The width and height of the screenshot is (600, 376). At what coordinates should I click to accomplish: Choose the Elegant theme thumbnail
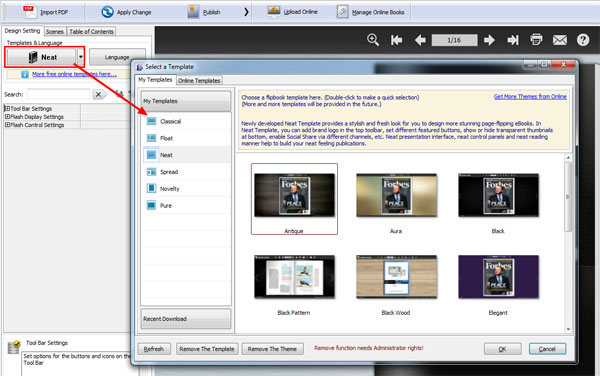pyautogui.click(x=499, y=277)
